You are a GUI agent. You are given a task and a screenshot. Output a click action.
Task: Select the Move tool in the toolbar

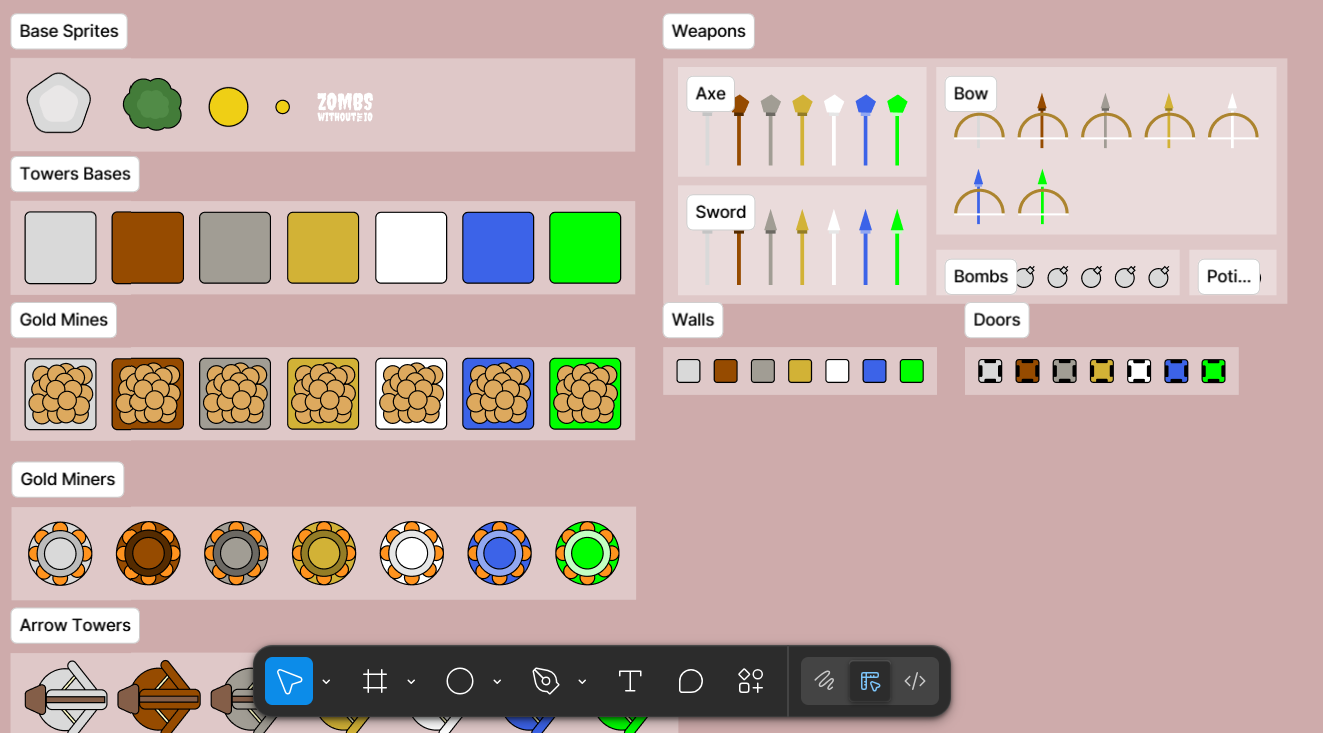[289, 681]
